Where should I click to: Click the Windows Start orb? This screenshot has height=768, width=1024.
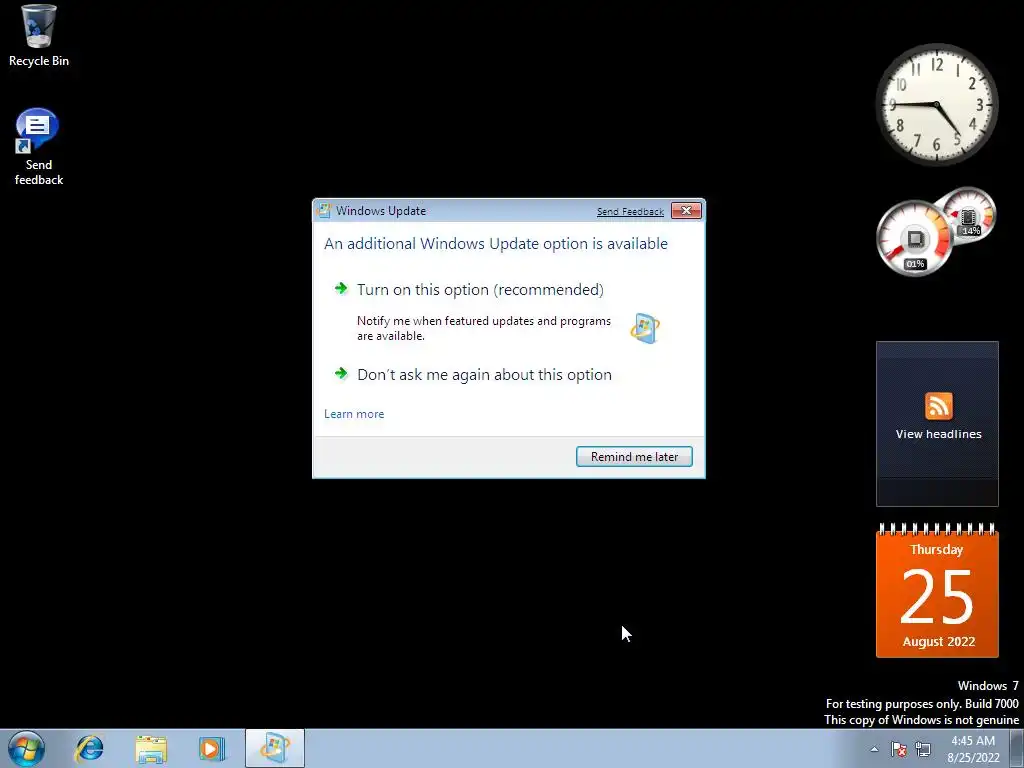pyautogui.click(x=27, y=748)
